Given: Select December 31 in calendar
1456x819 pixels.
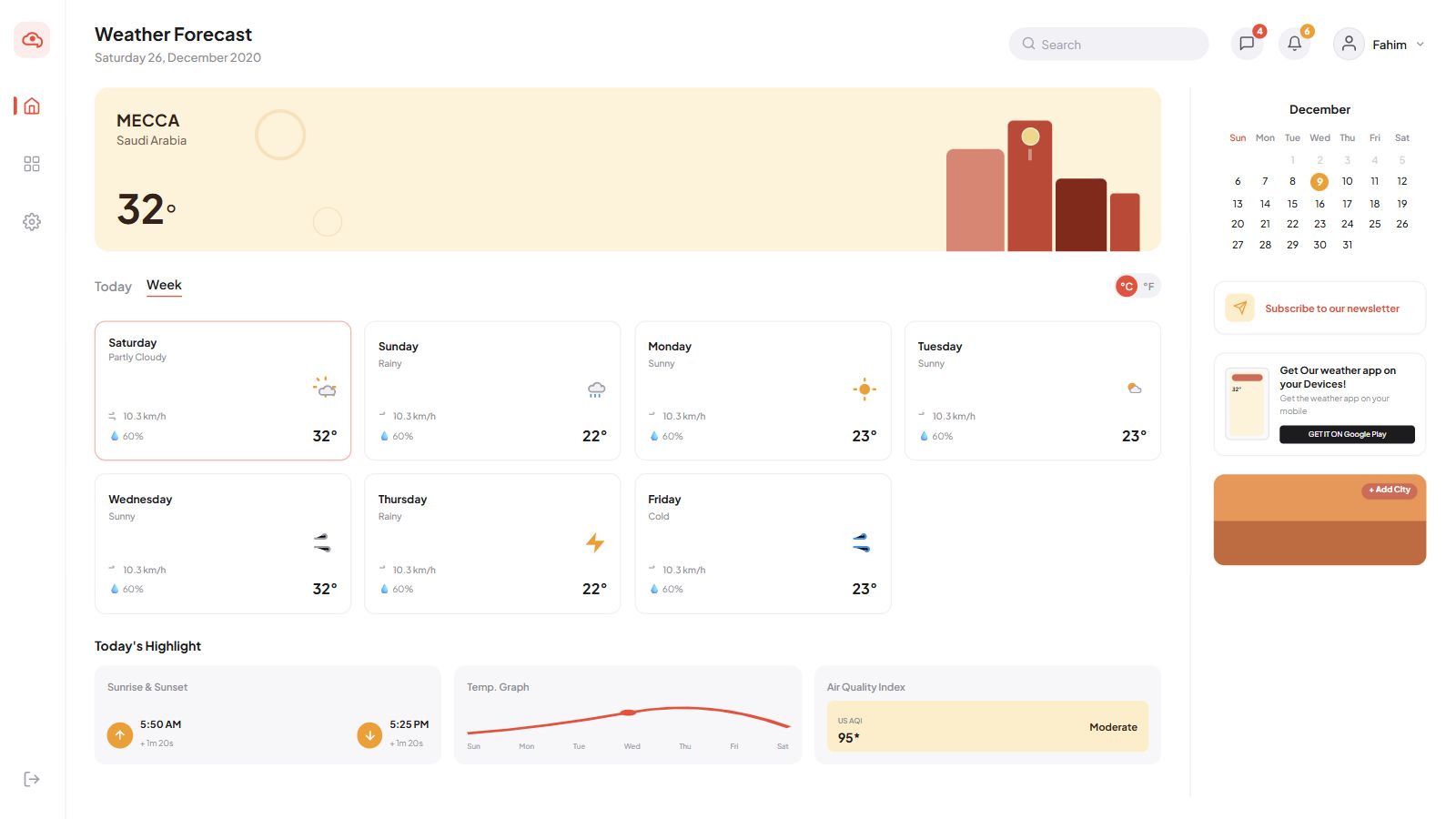Looking at the screenshot, I should click(1348, 245).
